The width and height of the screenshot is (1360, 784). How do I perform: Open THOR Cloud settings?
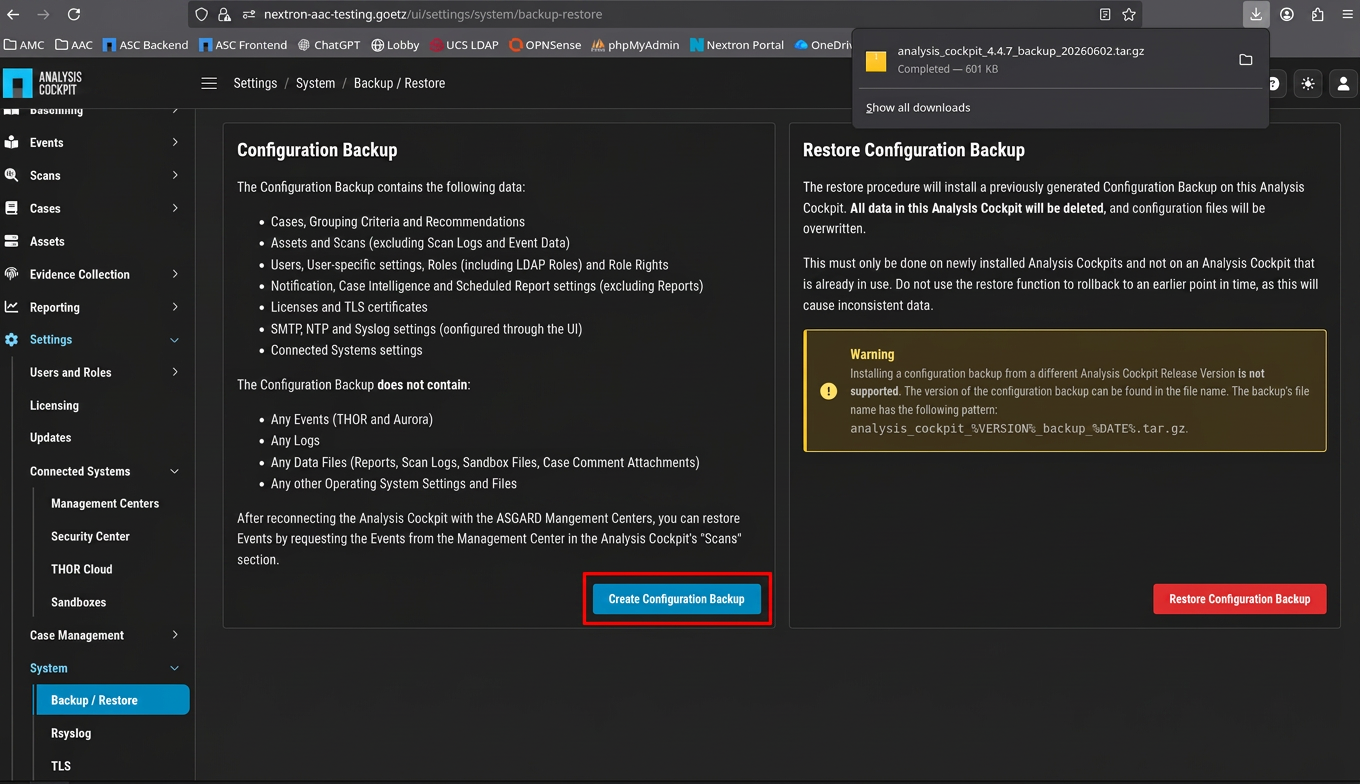tap(81, 569)
